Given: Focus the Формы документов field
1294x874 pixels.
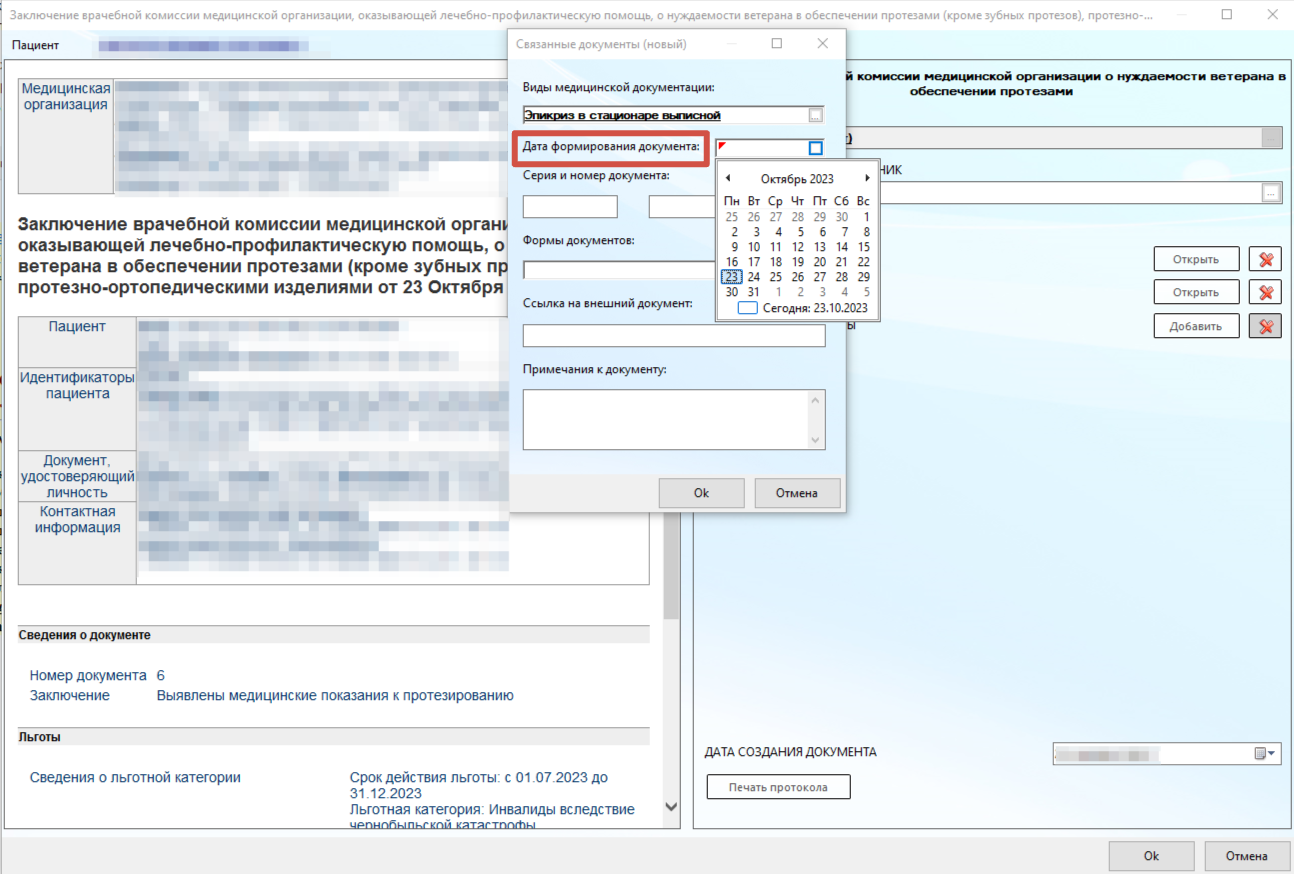Looking at the screenshot, I should (620, 271).
